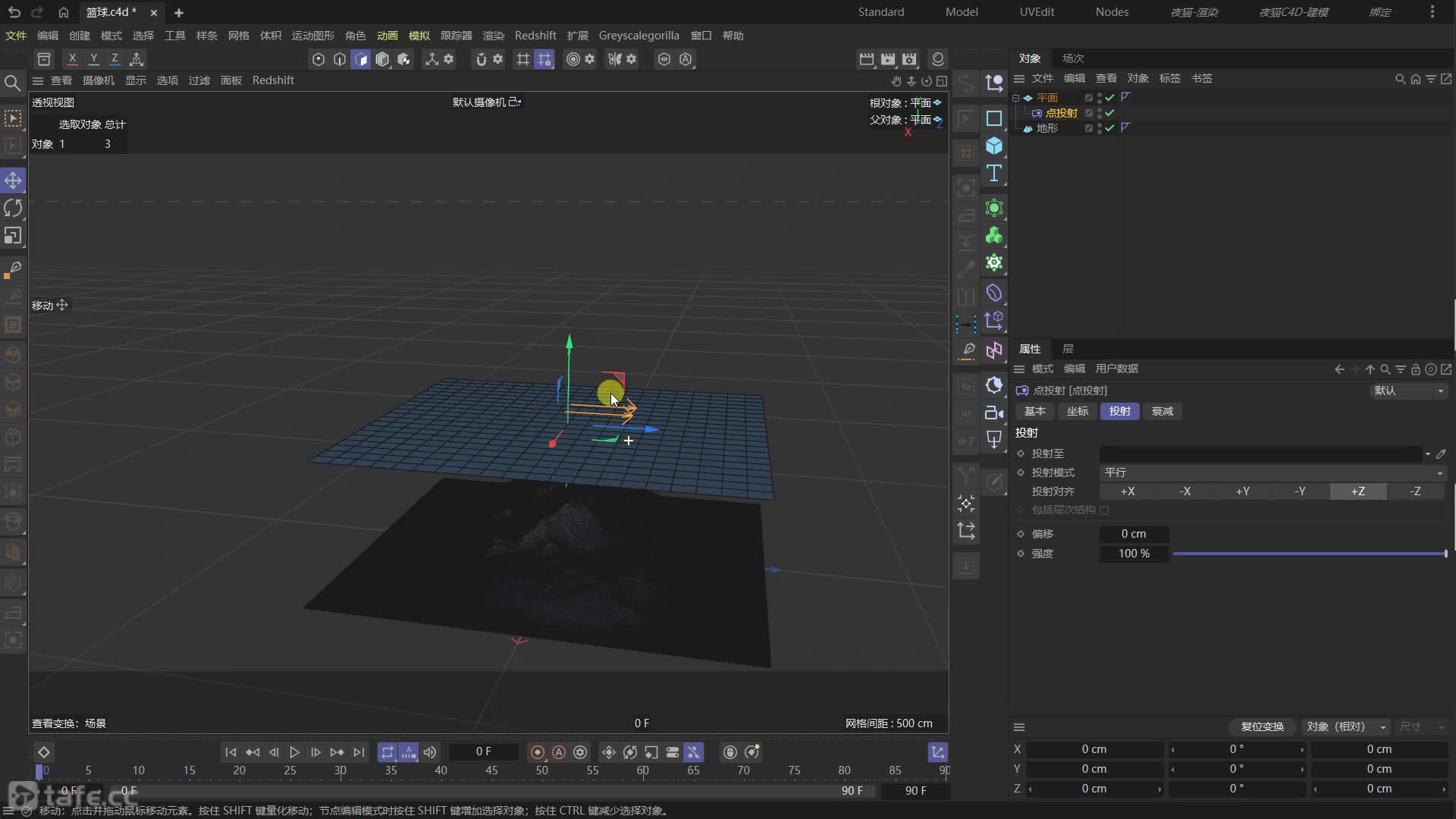Click the current frame 0 F field
The image size is (1456, 819).
tap(484, 752)
